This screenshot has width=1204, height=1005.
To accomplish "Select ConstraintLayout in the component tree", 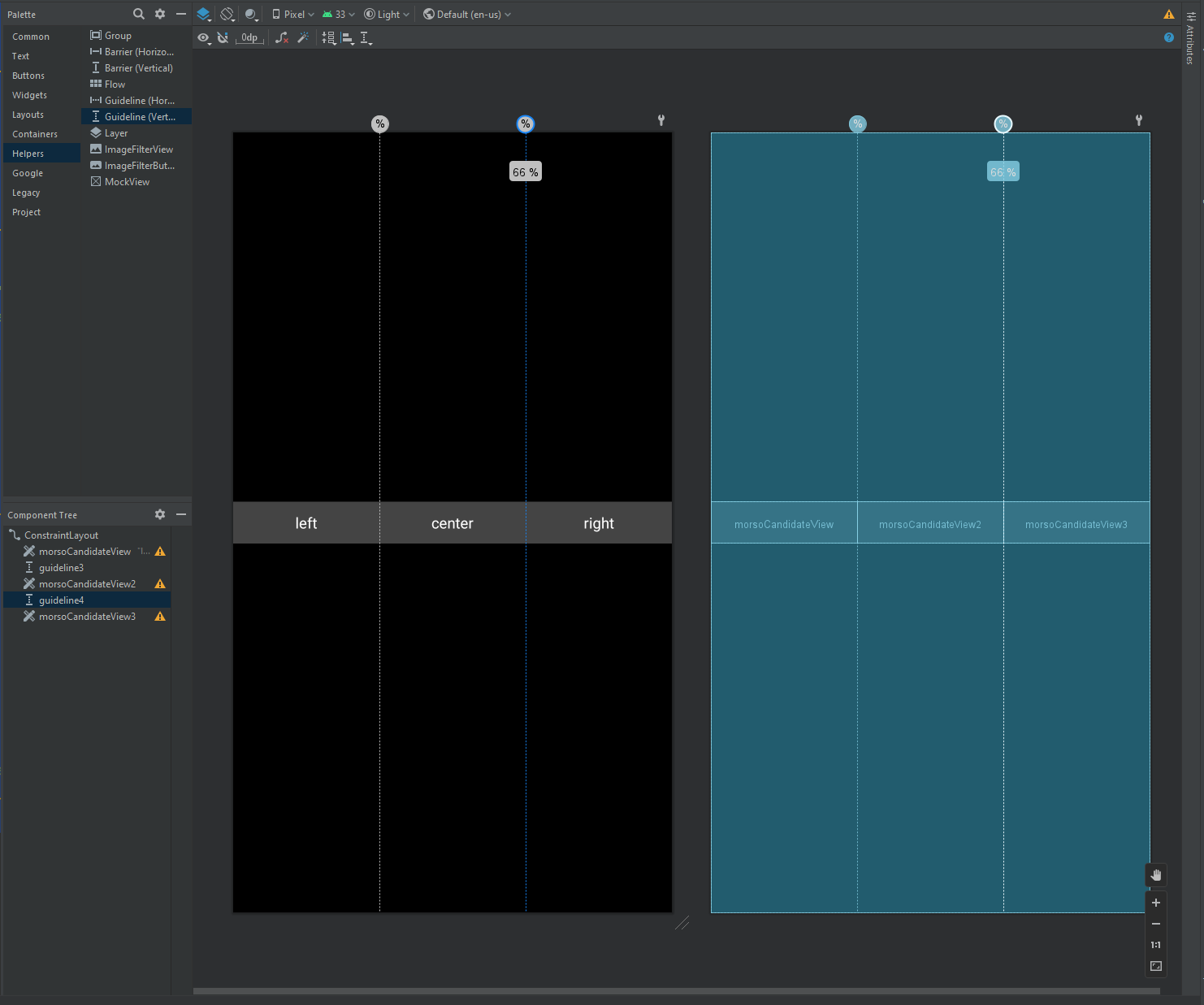I will click(87, 535).
